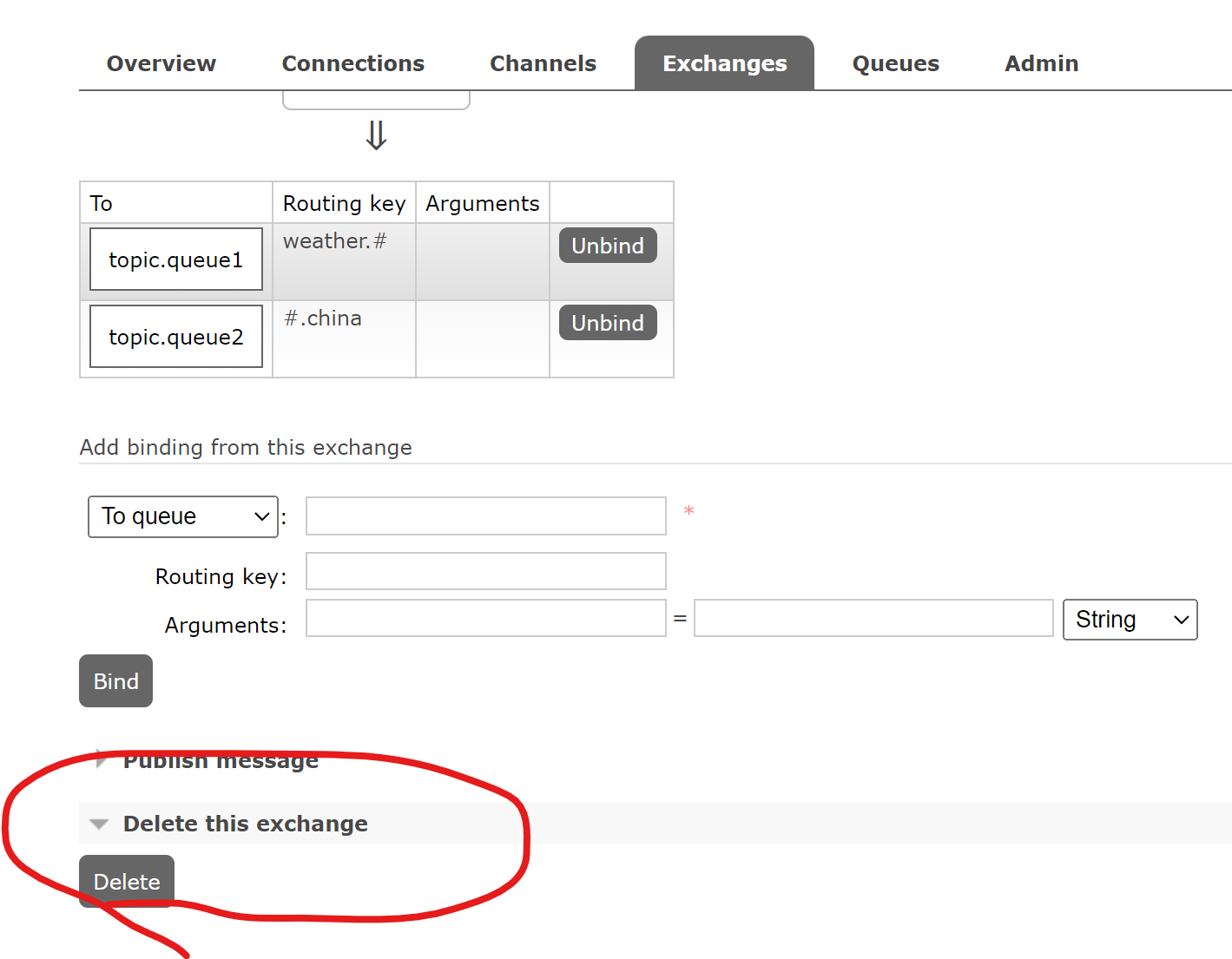
Task: Open the Admin tab
Action: coord(1041,62)
